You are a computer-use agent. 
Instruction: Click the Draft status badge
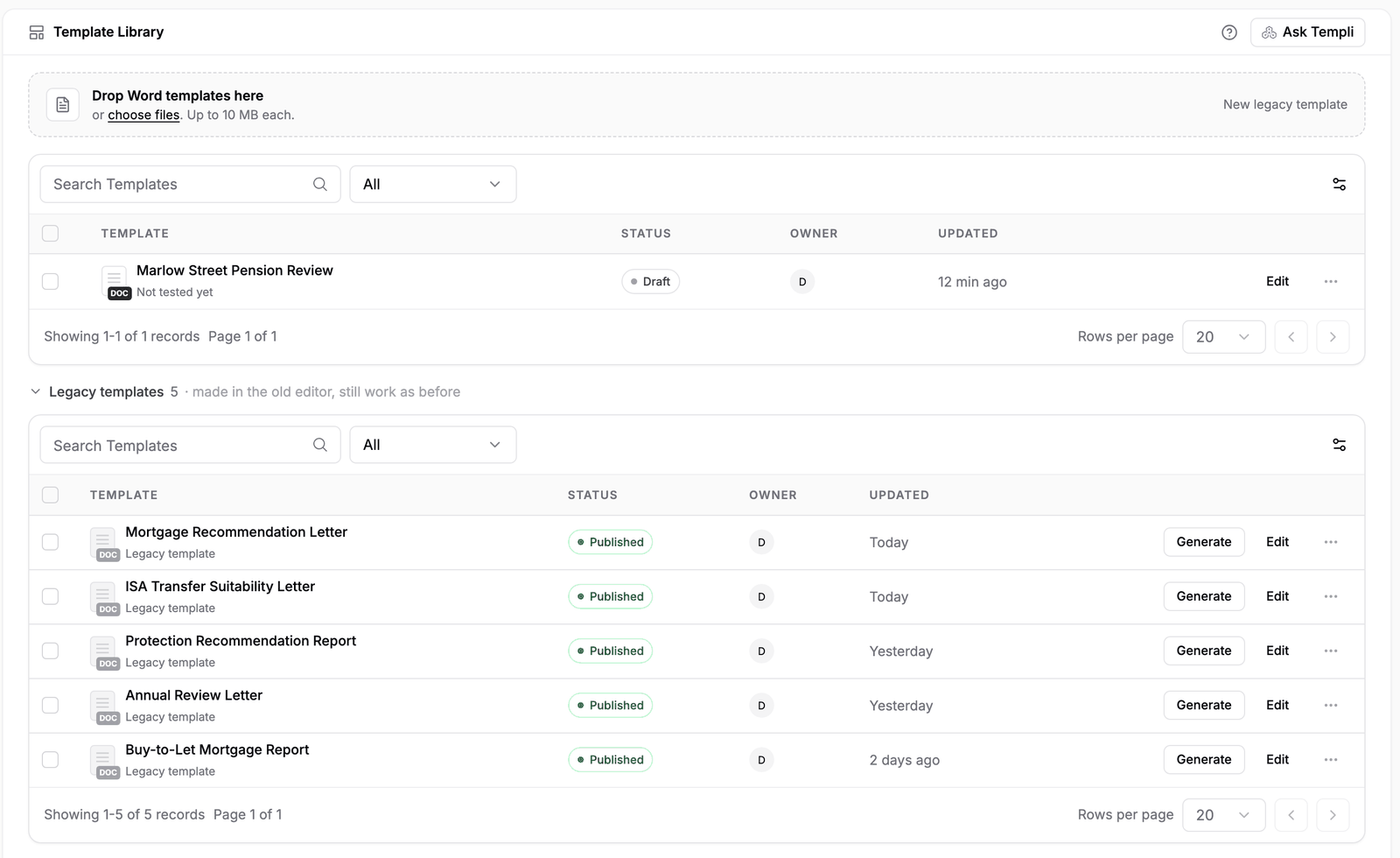[x=651, y=282]
